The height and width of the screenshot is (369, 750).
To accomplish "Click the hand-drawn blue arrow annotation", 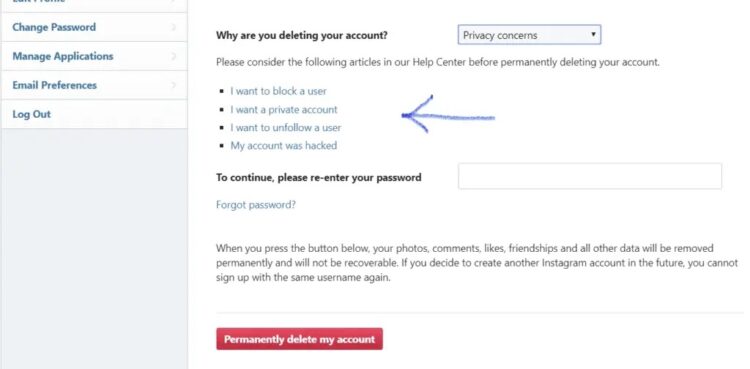I will click(x=448, y=114).
